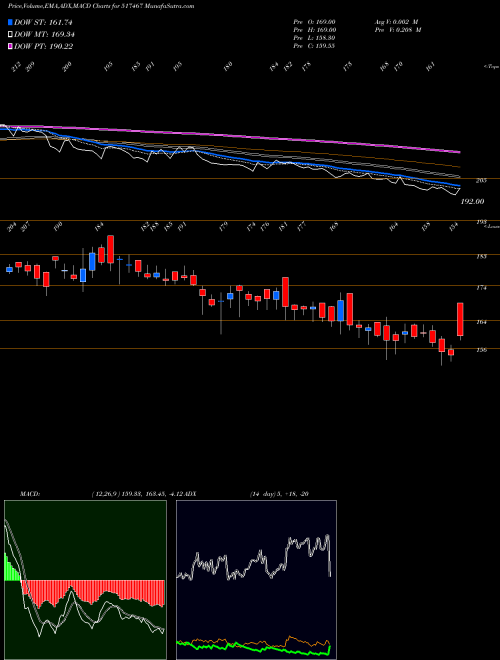Click the 'Pre H: 169.60' value
This screenshot has width=500, height=660.
(x=314, y=30)
